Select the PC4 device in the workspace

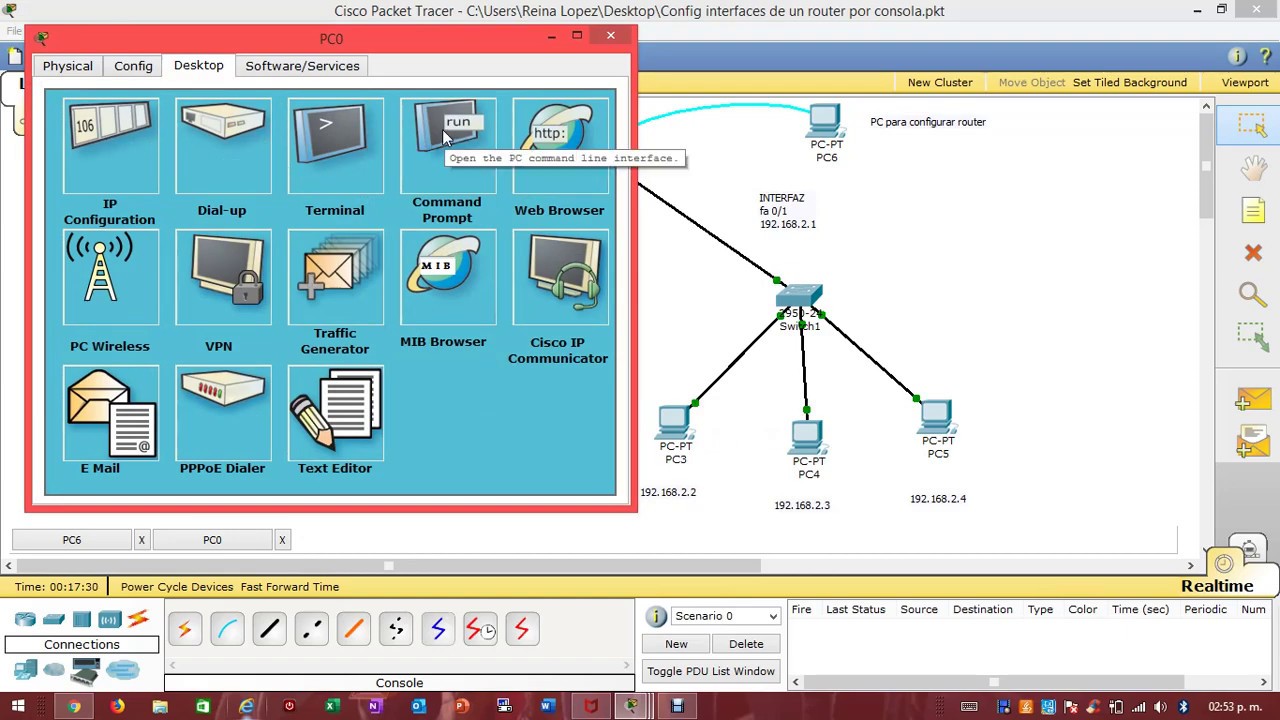(807, 438)
